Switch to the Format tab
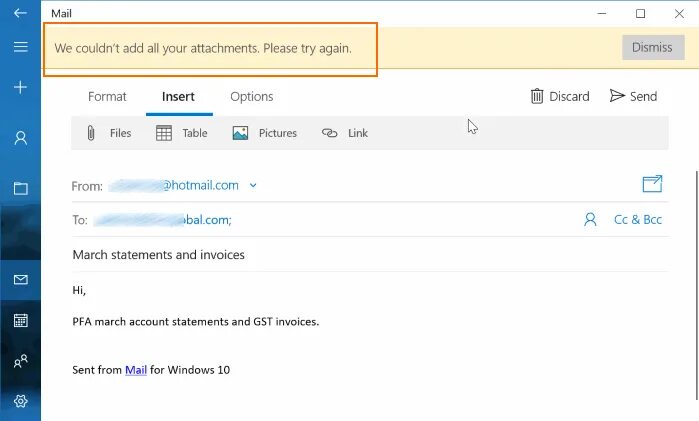The image size is (699, 421). tap(107, 96)
